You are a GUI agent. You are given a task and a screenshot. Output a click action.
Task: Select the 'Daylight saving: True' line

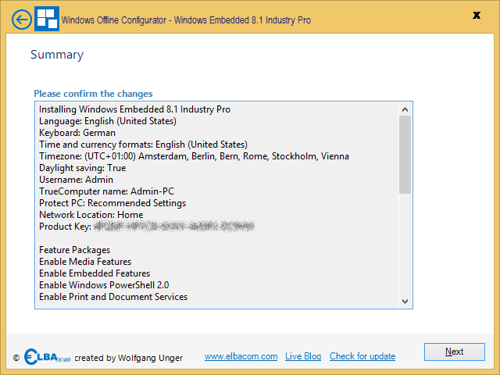(82, 168)
